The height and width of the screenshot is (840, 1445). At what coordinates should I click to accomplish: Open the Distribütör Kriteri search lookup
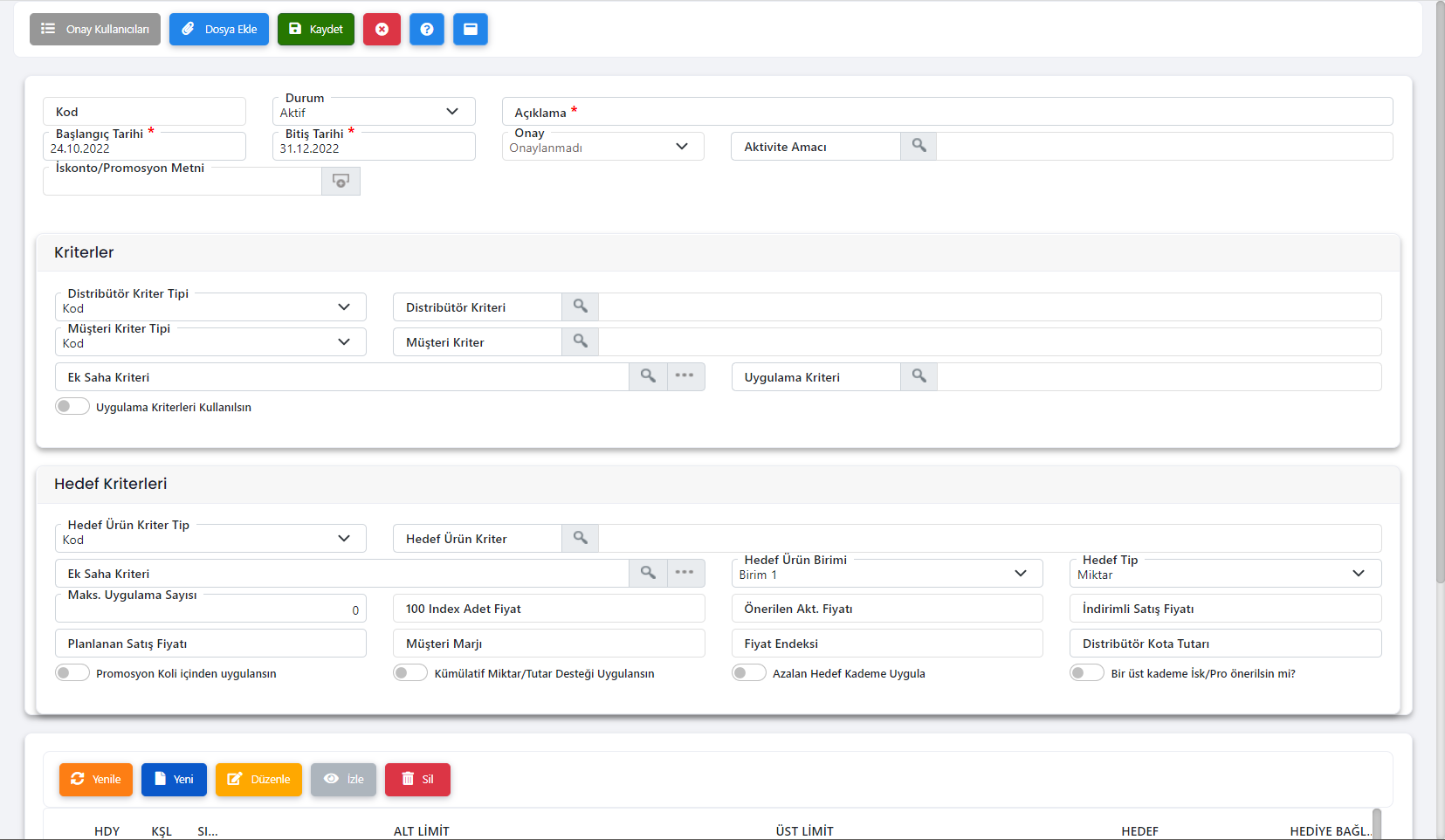coord(580,306)
